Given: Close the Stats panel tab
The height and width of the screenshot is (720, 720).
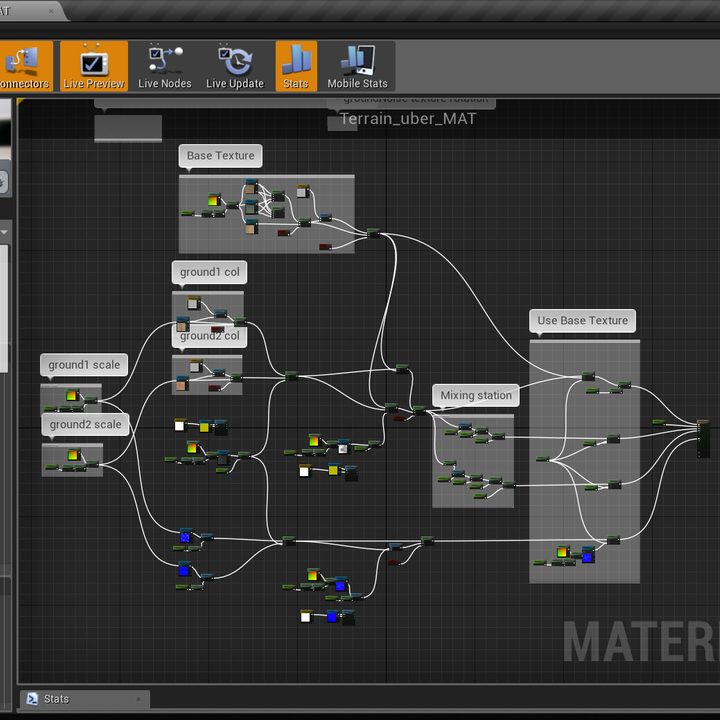Looking at the screenshot, I should point(138,699).
